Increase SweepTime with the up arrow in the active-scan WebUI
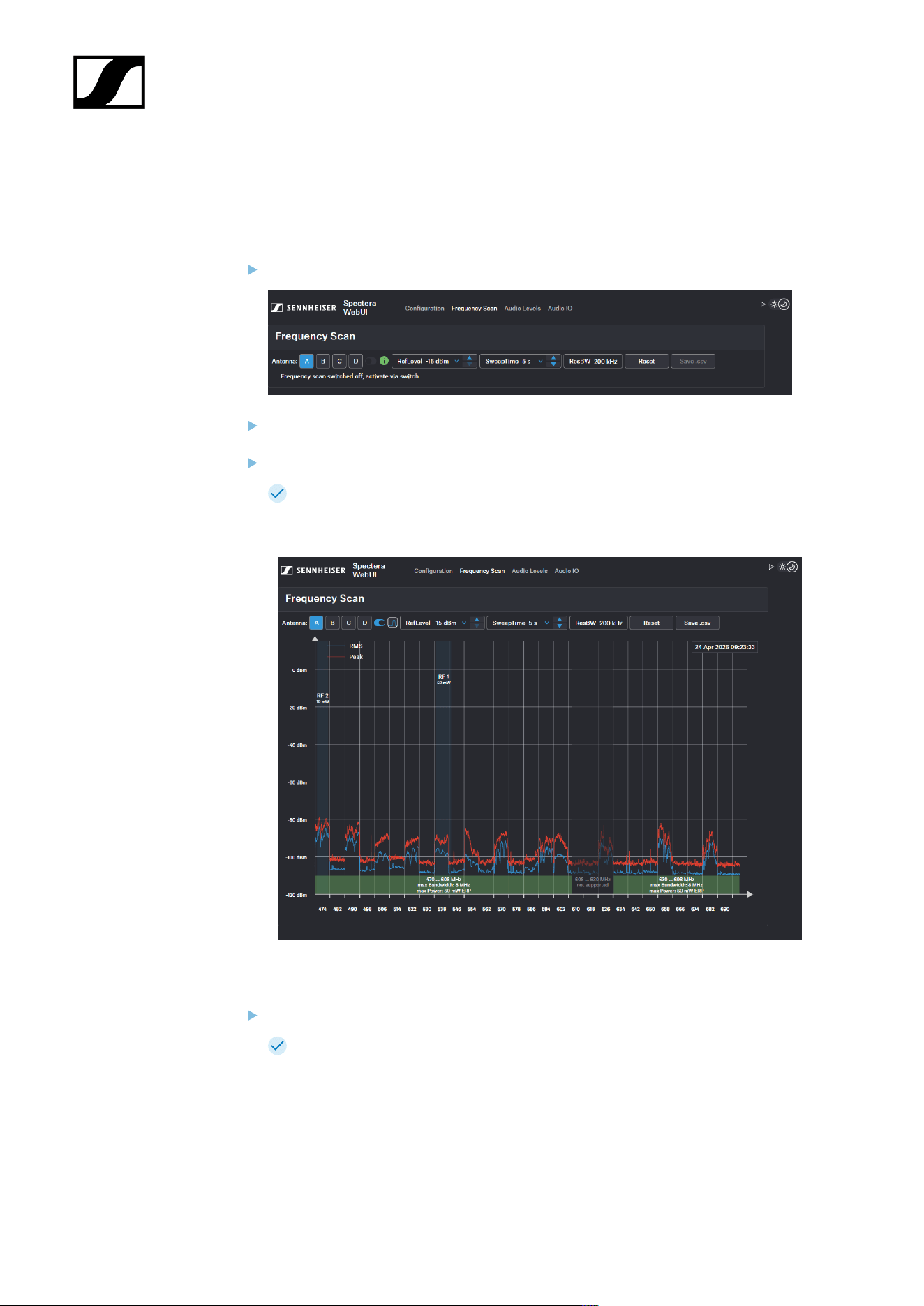Image resolution: width=924 pixels, height=1306 pixels. click(x=560, y=620)
